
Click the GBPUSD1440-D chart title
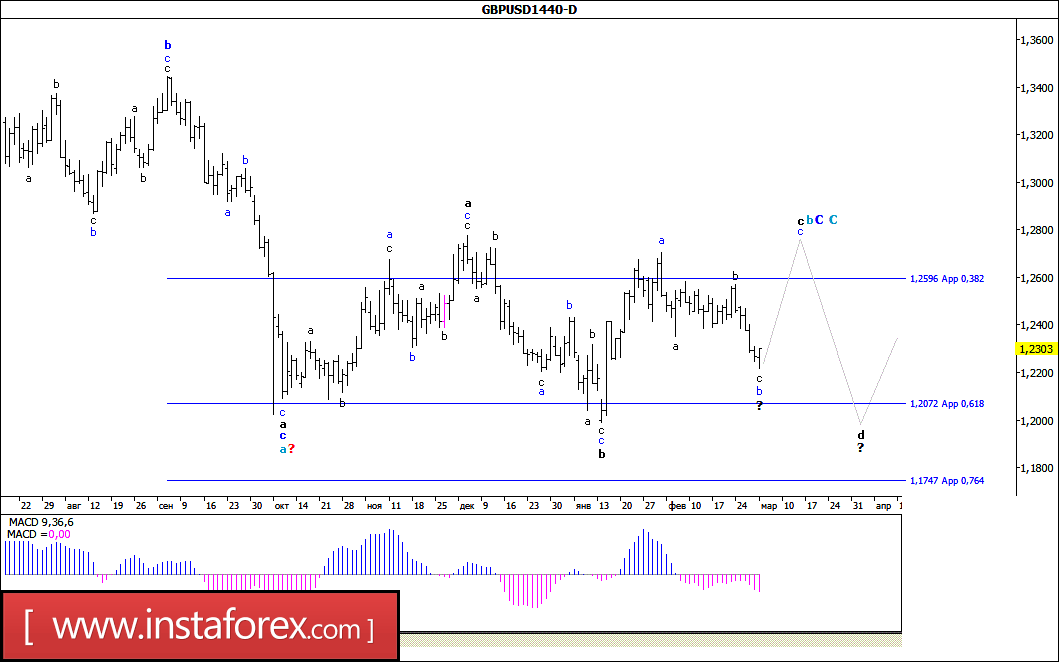[x=529, y=9]
